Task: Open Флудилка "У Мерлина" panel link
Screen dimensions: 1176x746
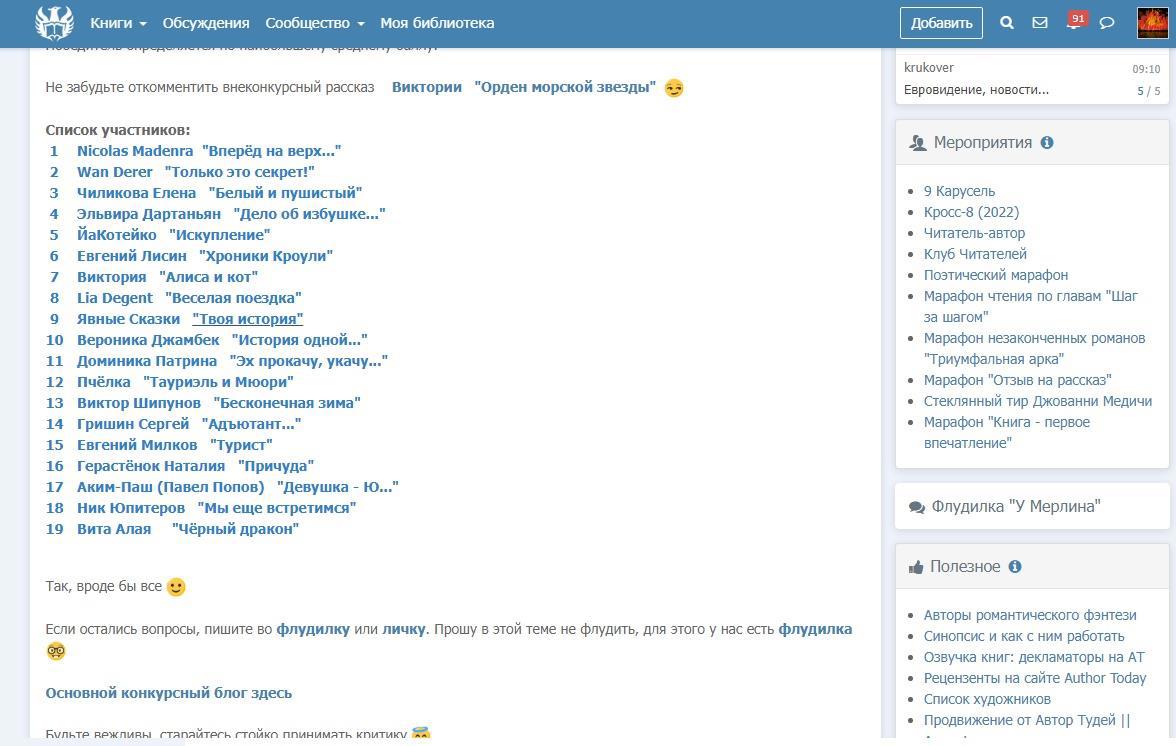Action: click(x=1016, y=507)
